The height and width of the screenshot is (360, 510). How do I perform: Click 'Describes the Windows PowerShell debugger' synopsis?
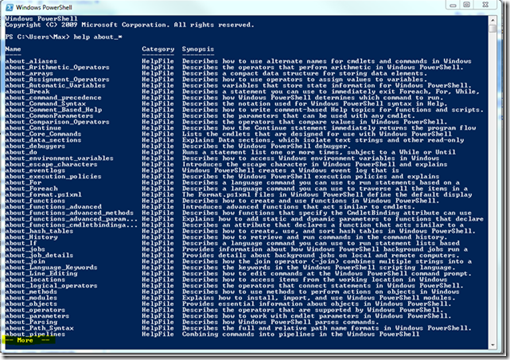(266, 146)
